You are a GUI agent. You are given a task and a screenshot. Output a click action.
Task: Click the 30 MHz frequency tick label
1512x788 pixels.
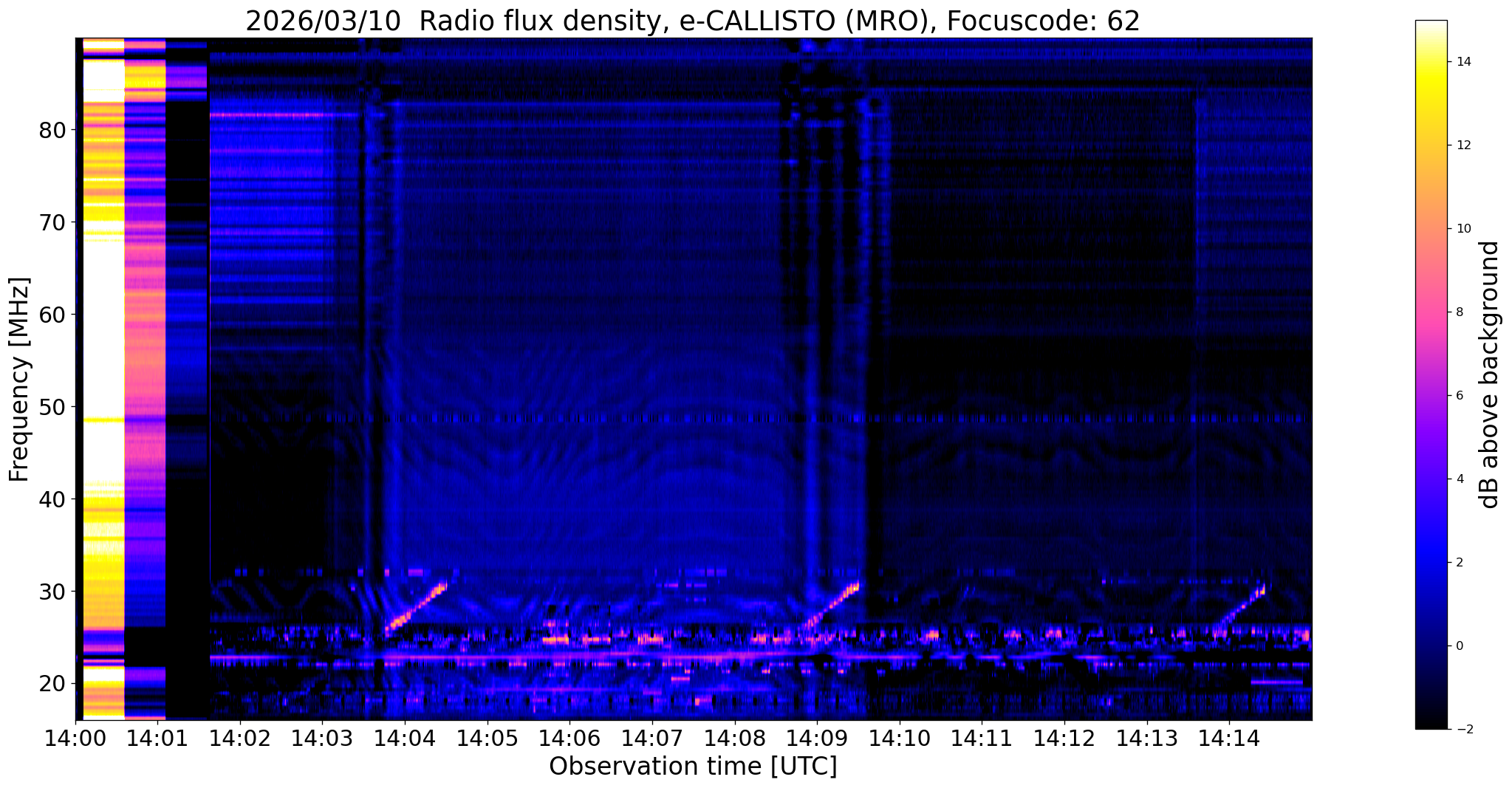pos(52,592)
